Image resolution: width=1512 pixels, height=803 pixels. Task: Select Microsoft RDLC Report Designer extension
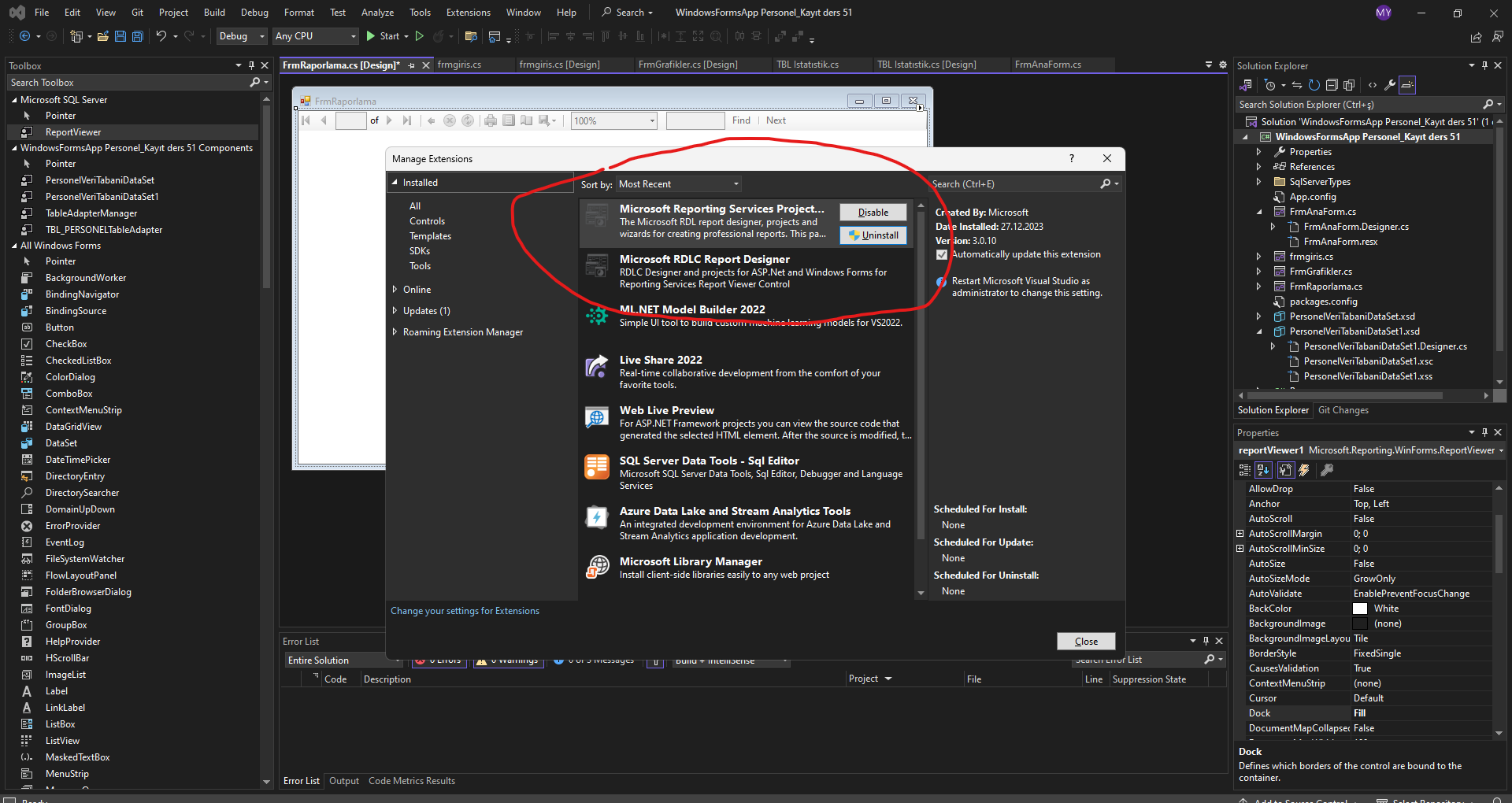(747, 272)
